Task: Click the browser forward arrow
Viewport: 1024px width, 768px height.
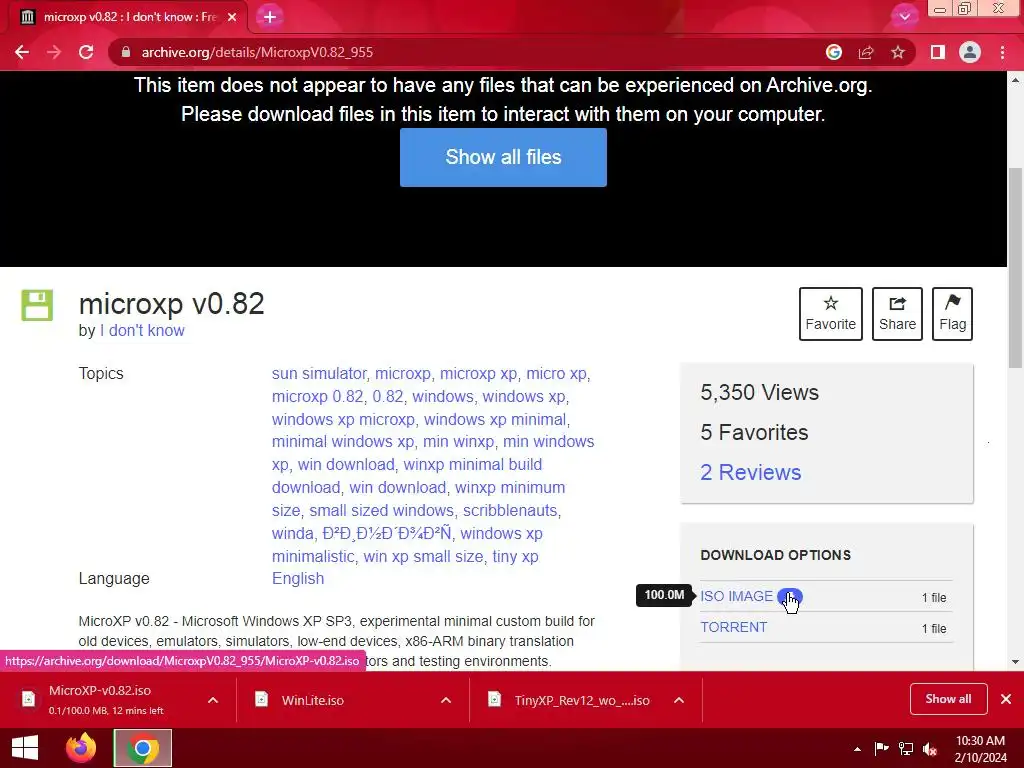Action: [54, 52]
